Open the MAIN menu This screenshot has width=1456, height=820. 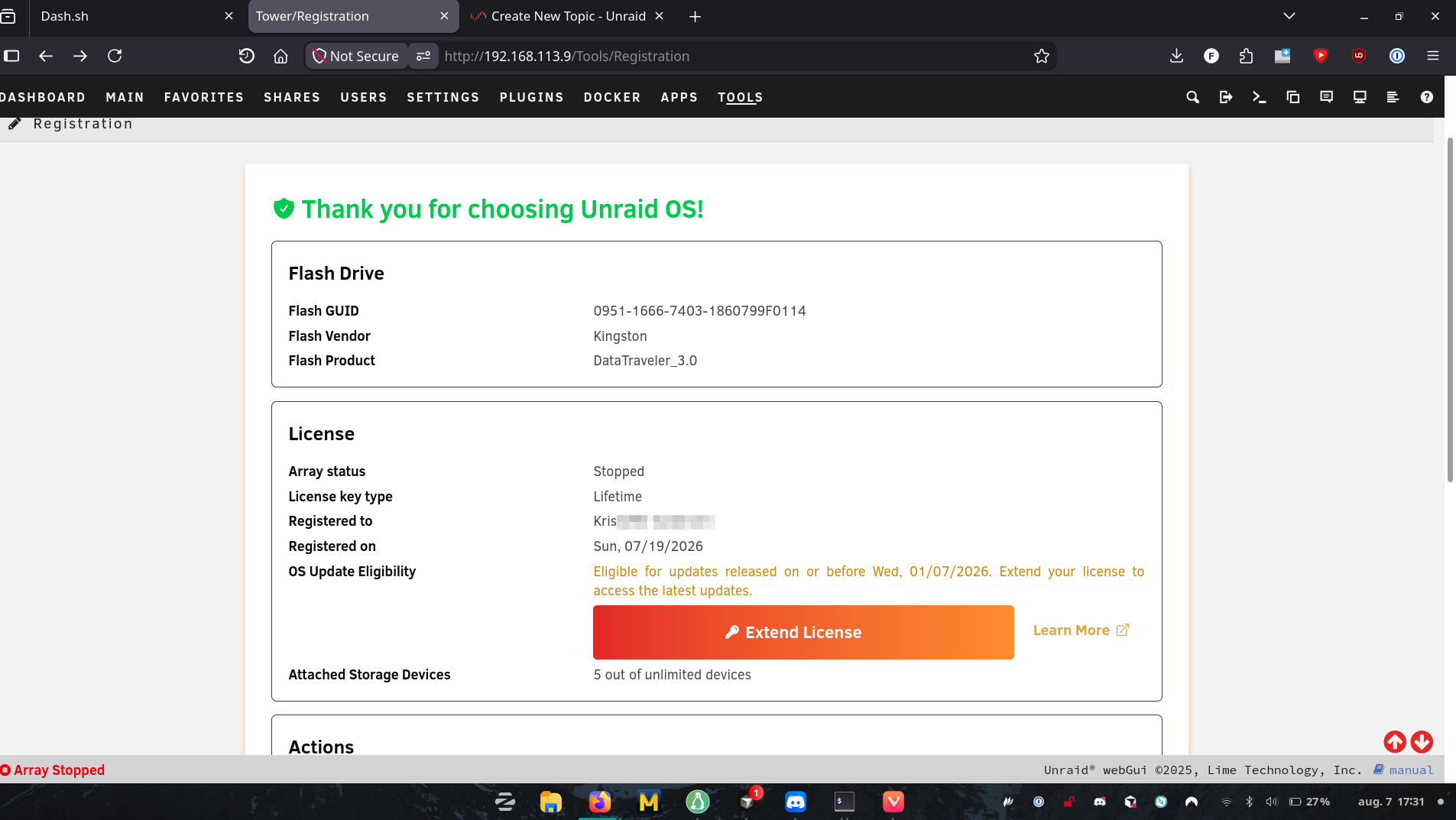click(x=125, y=97)
